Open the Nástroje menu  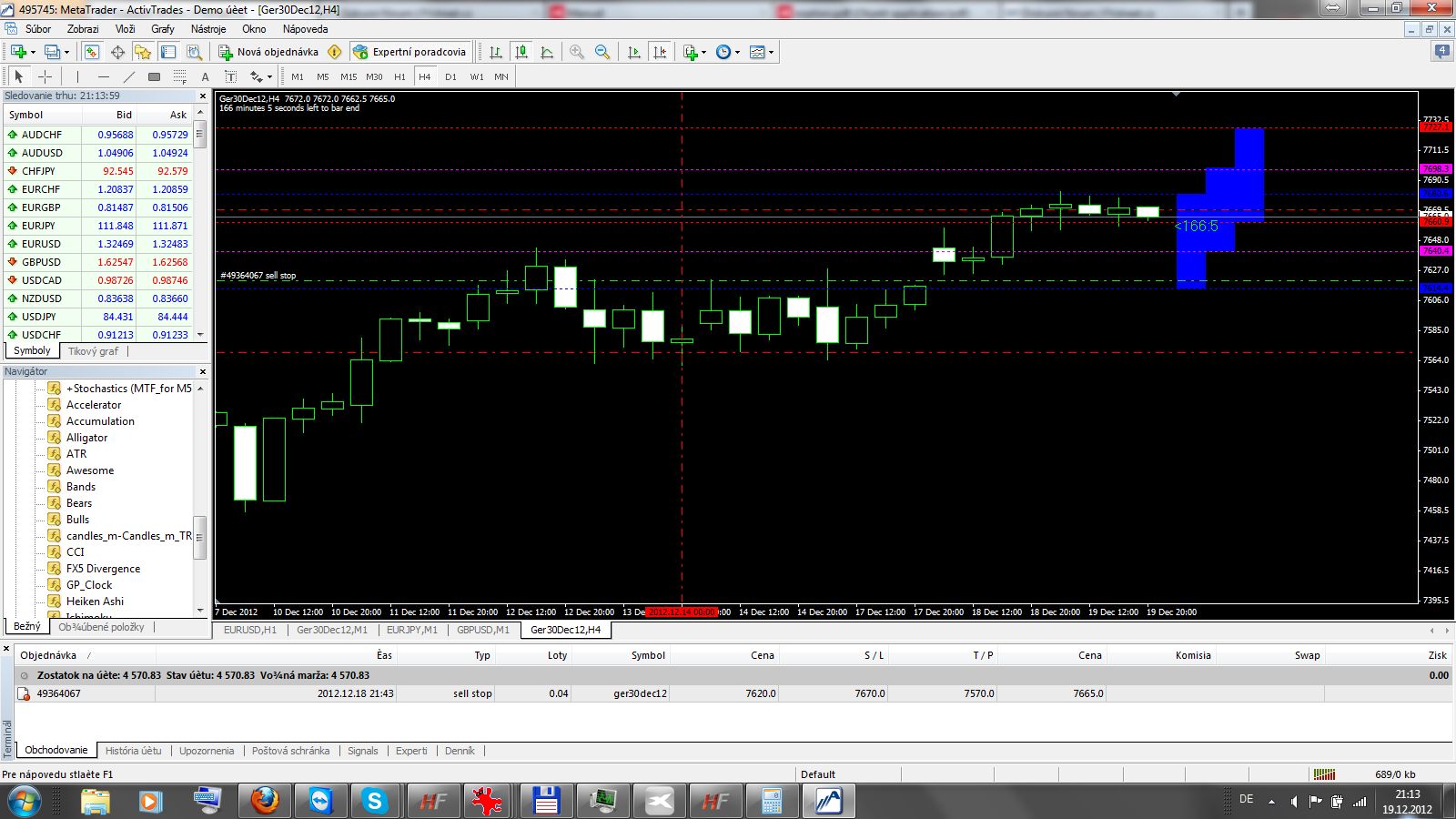click(x=208, y=28)
